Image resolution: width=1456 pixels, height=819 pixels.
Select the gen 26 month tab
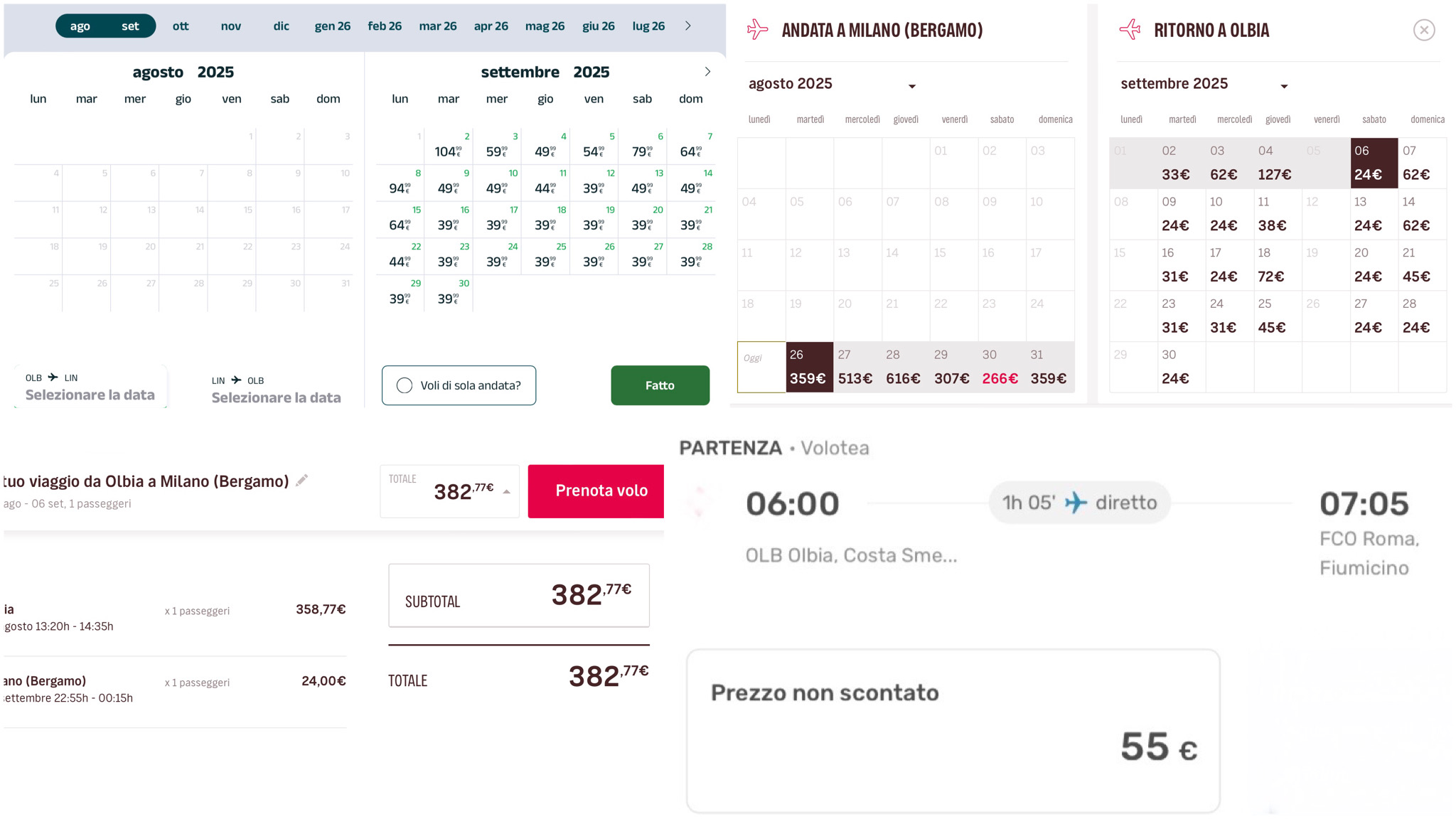pos(333,26)
